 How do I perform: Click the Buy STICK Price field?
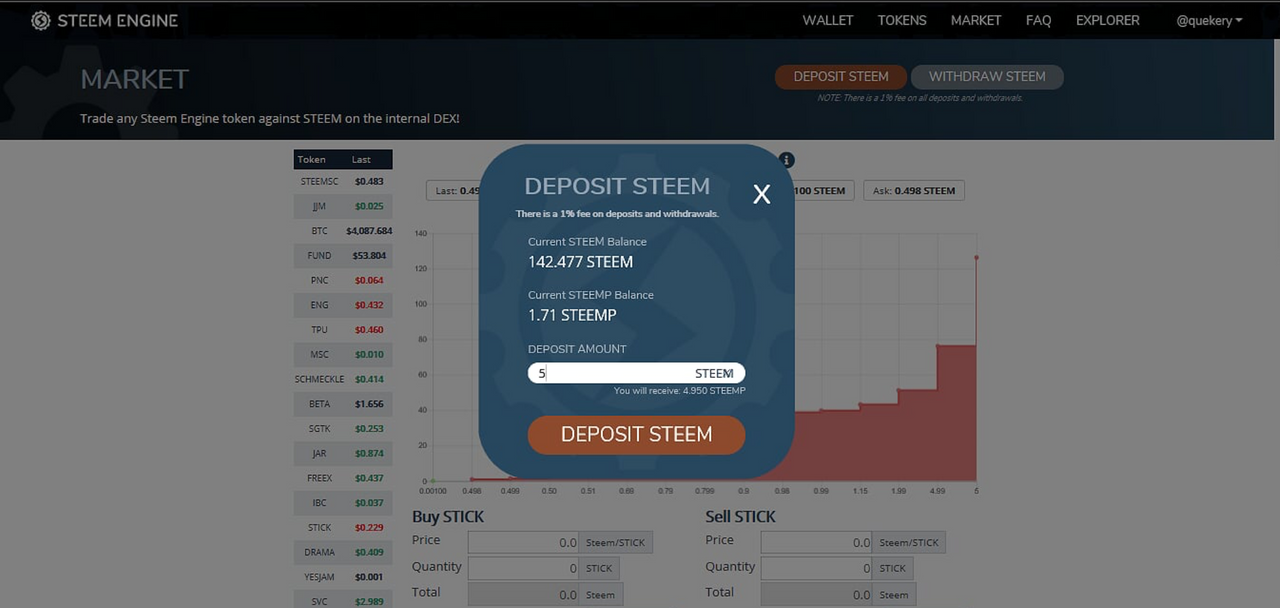522,542
